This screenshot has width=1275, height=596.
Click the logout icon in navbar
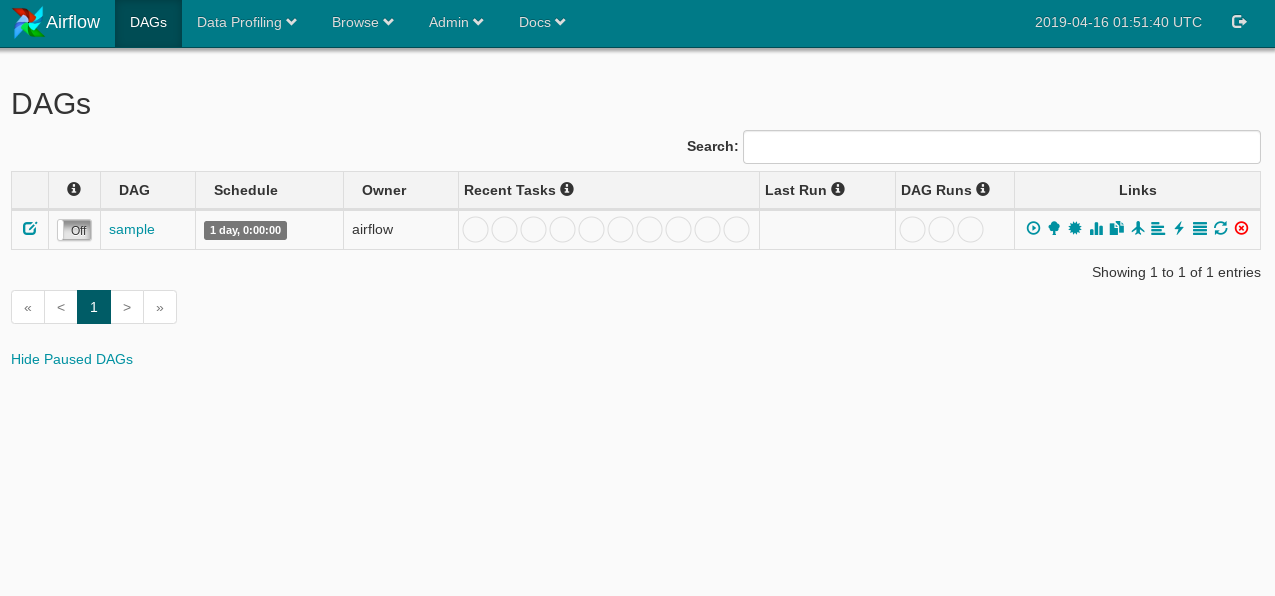(1239, 22)
